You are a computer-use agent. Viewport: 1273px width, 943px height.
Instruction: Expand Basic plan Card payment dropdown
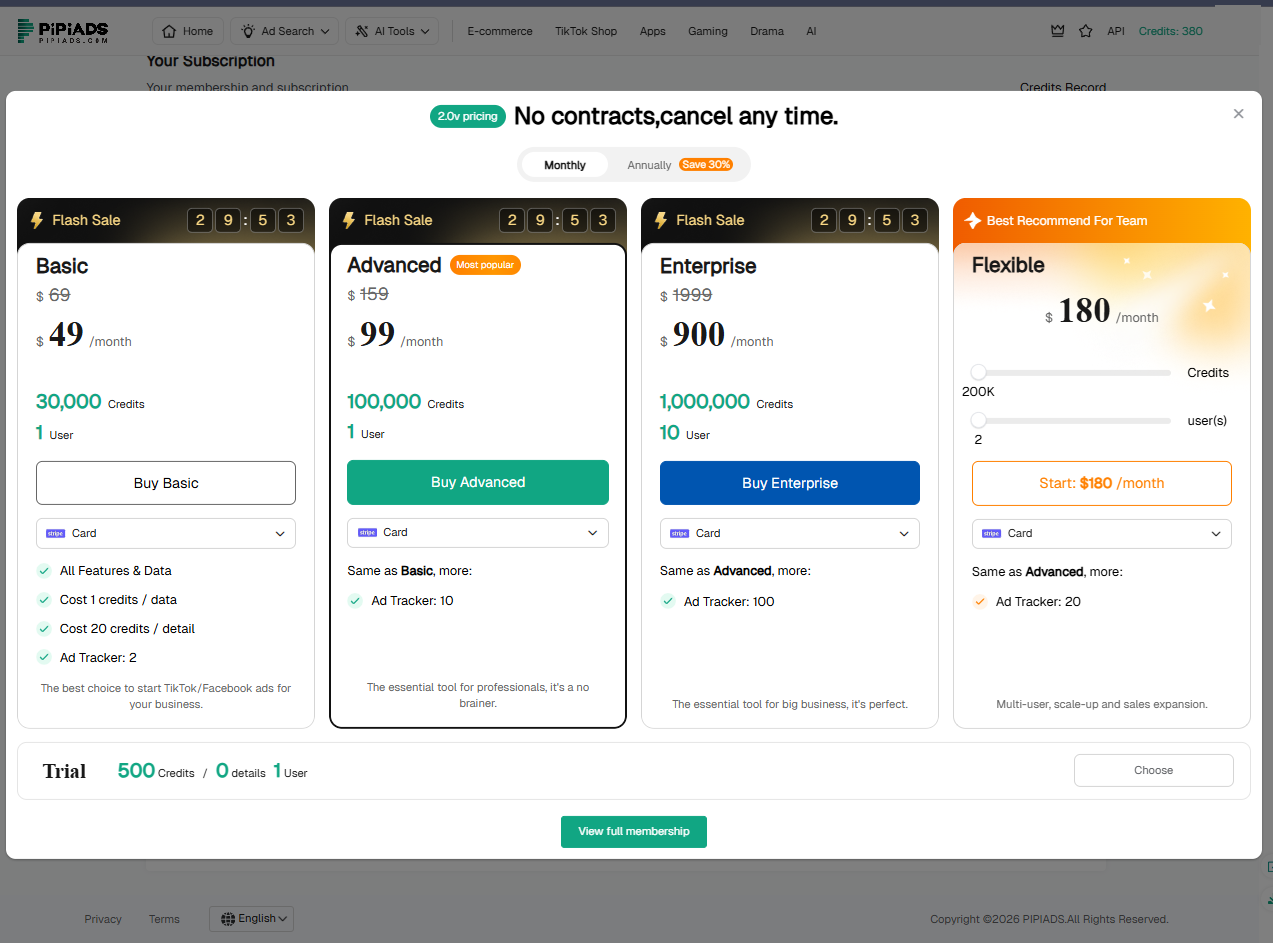[166, 533]
